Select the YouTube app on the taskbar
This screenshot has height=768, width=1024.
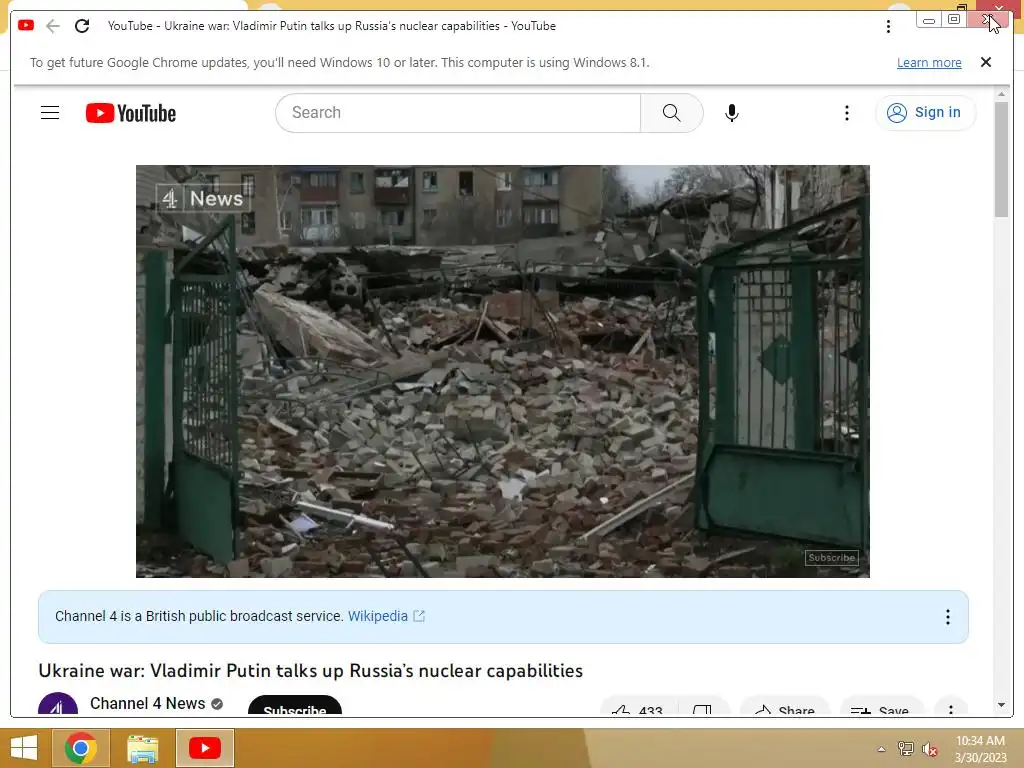coord(204,748)
